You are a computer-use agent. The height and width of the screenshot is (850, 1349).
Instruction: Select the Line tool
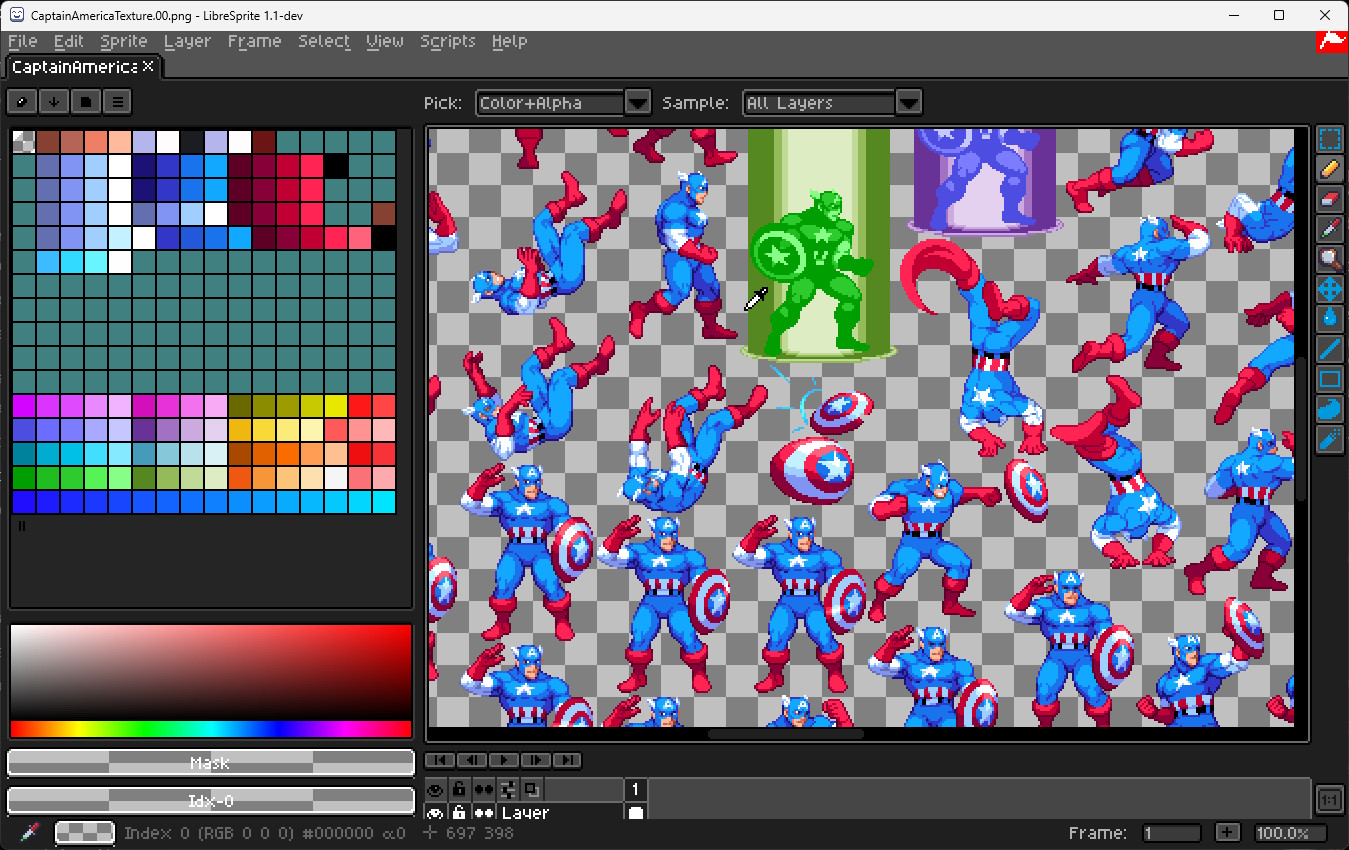pos(1329,349)
